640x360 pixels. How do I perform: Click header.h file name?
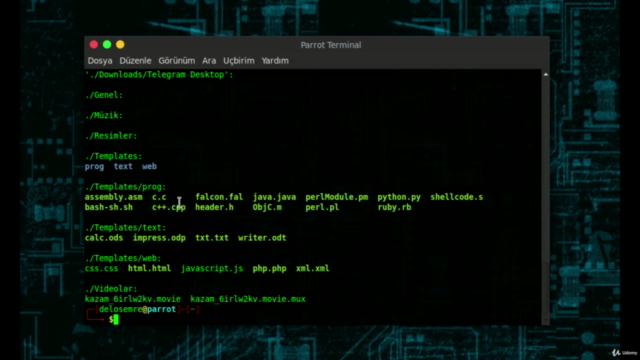pos(214,207)
